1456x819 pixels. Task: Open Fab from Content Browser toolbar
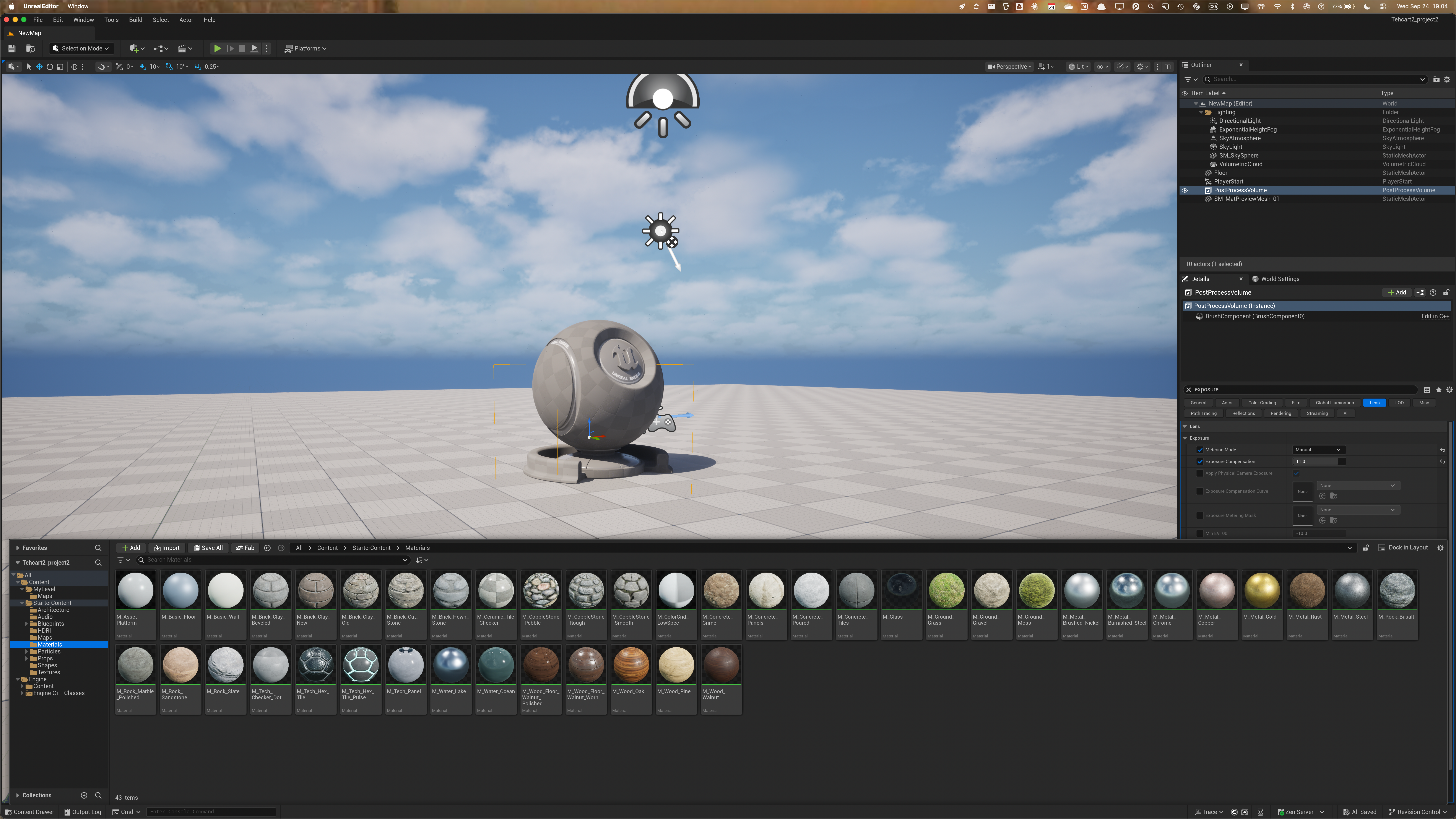pyautogui.click(x=245, y=548)
